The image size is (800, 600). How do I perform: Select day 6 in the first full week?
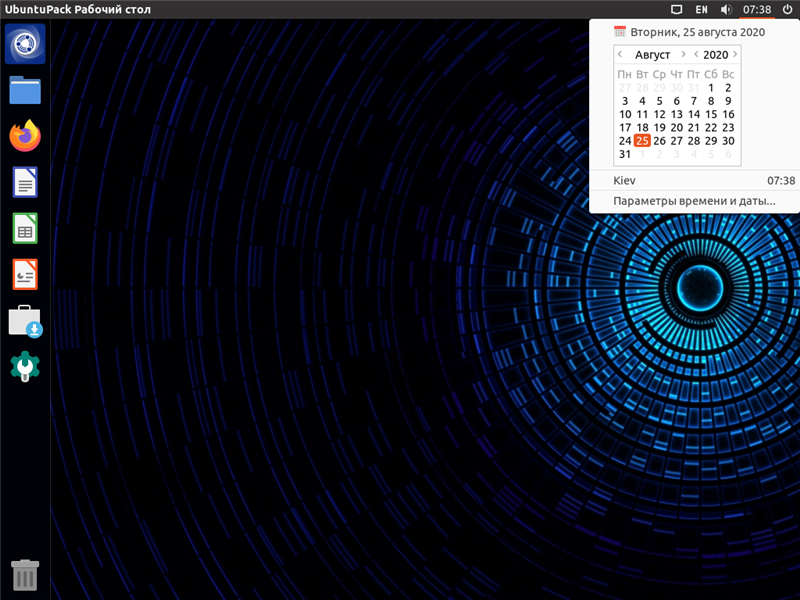pos(677,101)
